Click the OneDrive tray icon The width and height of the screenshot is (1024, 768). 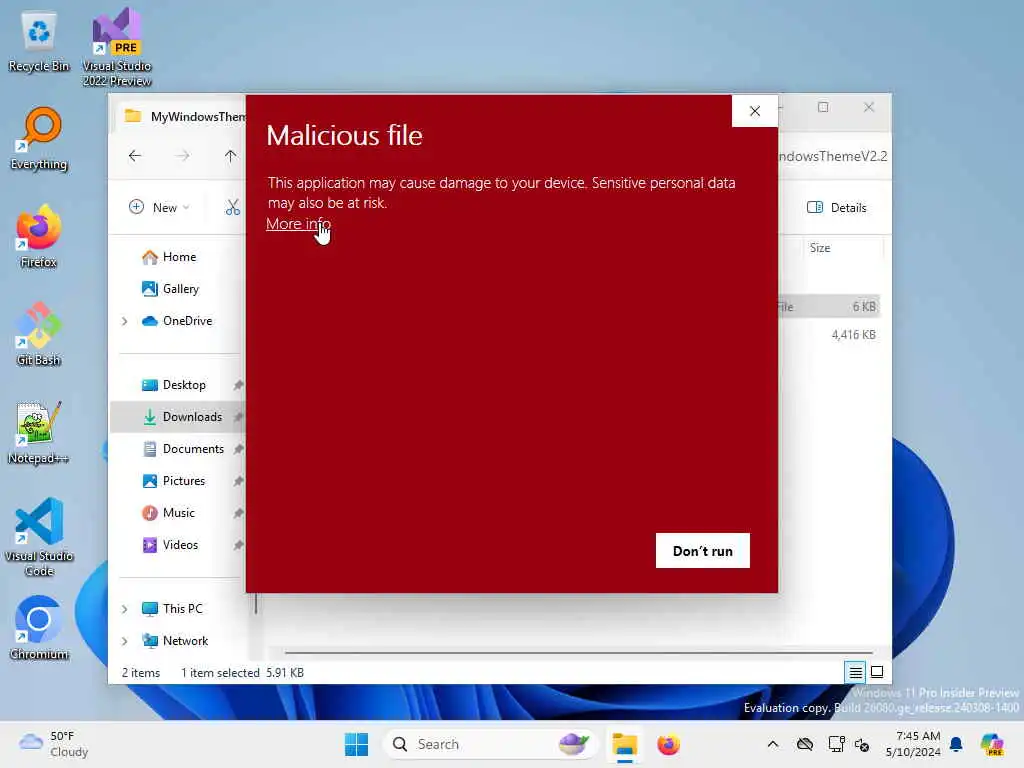(x=805, y=744)
